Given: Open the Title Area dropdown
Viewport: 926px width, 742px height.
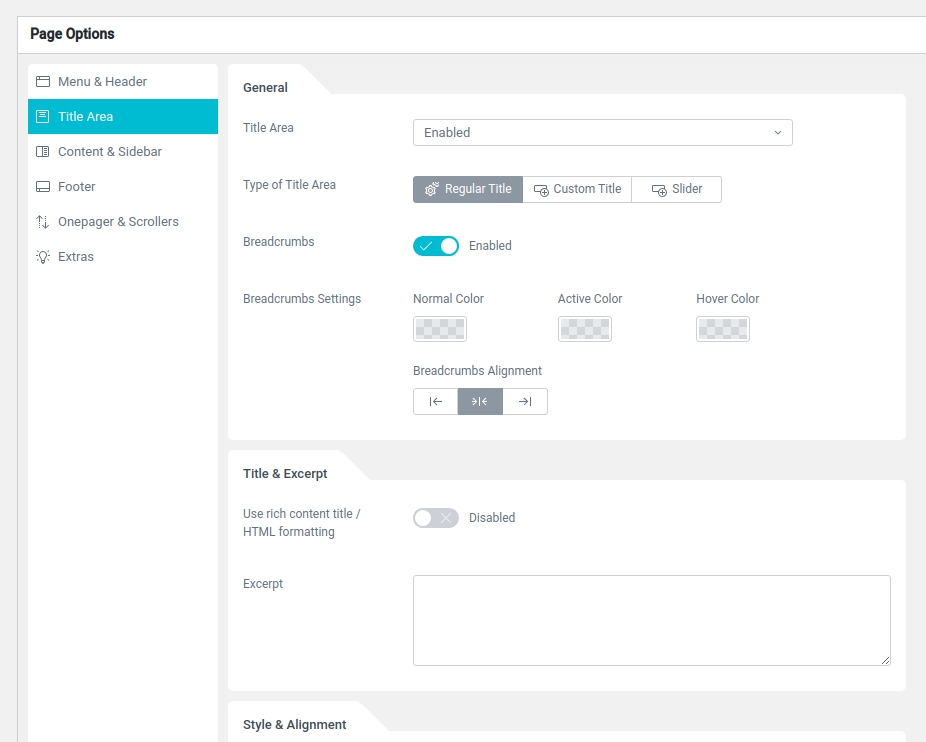Looking at the screenshot, I should click(x=602, y=132).
